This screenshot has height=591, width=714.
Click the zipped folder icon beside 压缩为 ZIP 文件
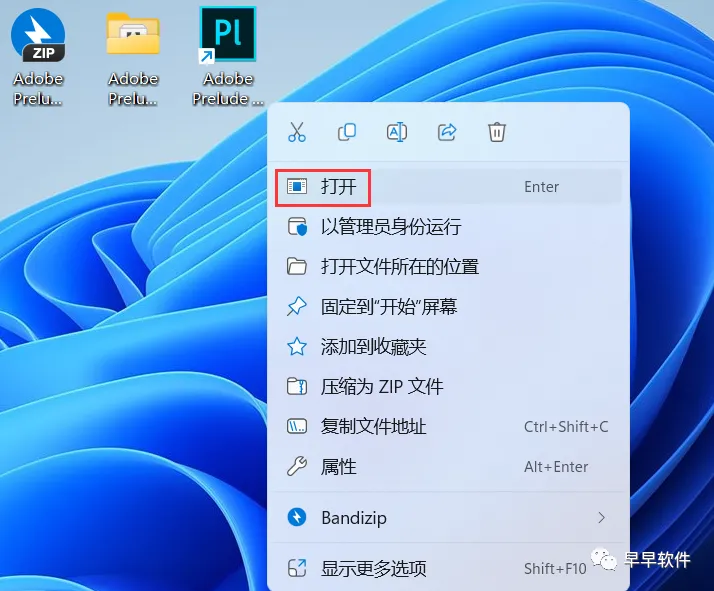pos(297,387)
